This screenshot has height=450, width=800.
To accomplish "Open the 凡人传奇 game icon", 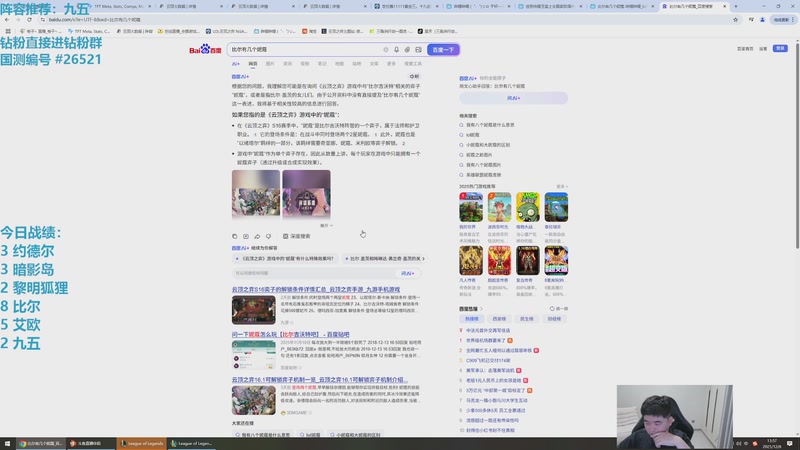I will point(470,261).
